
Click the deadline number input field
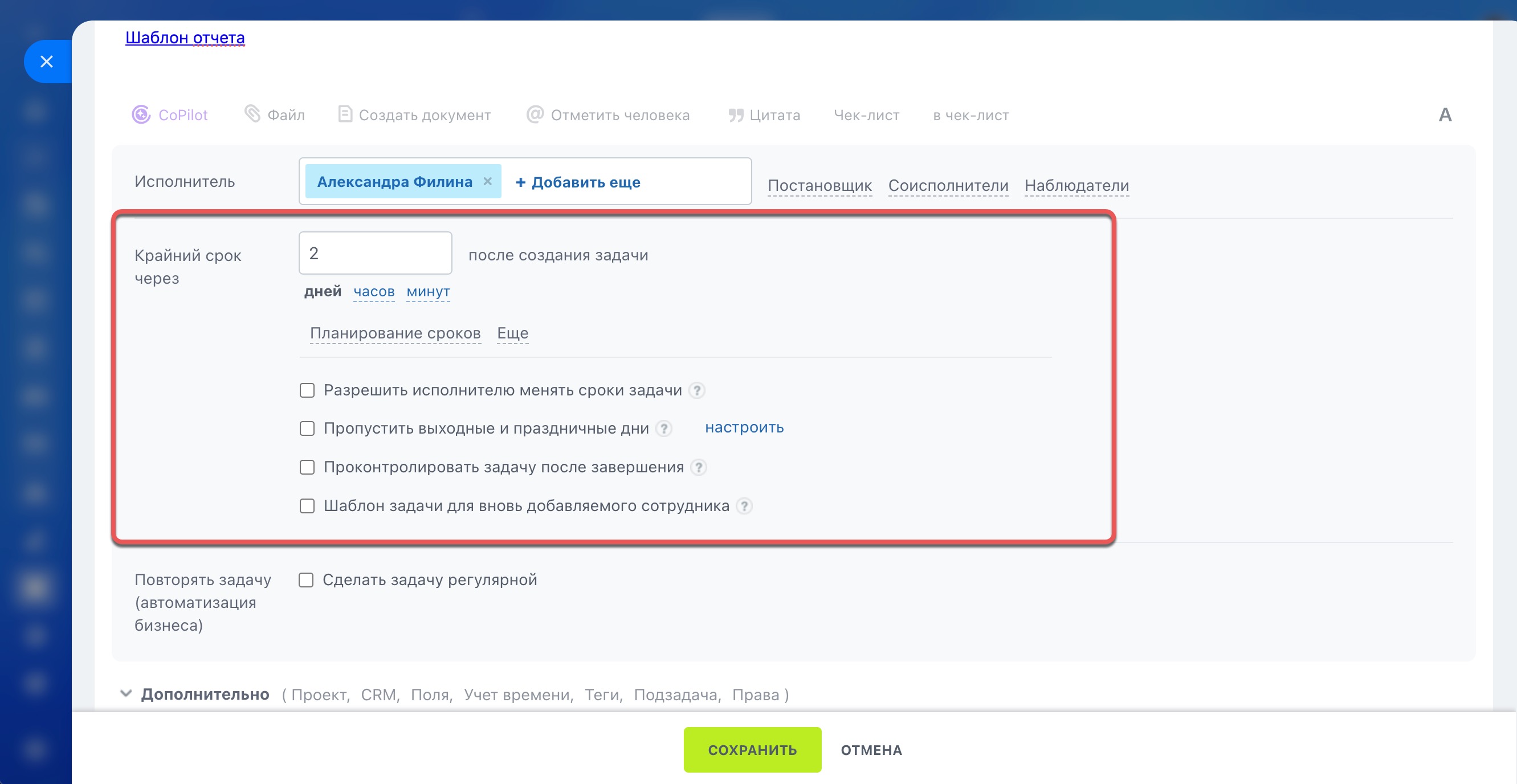tap(375, 253)
